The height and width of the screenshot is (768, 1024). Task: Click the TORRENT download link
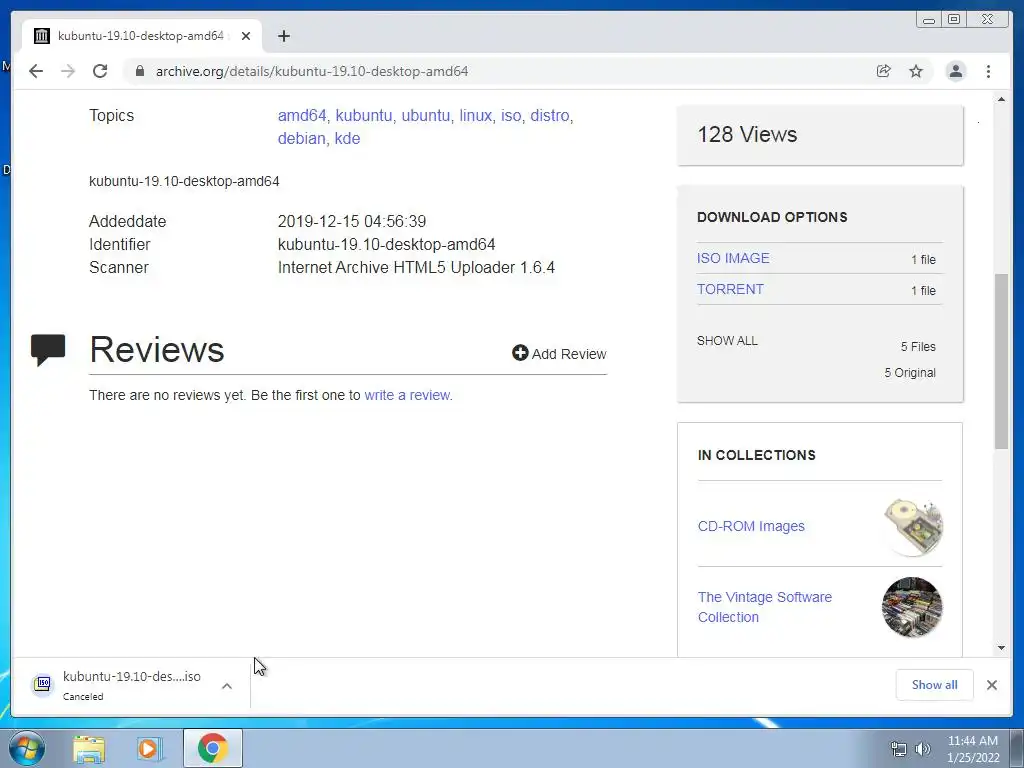[x=730, y=289]
